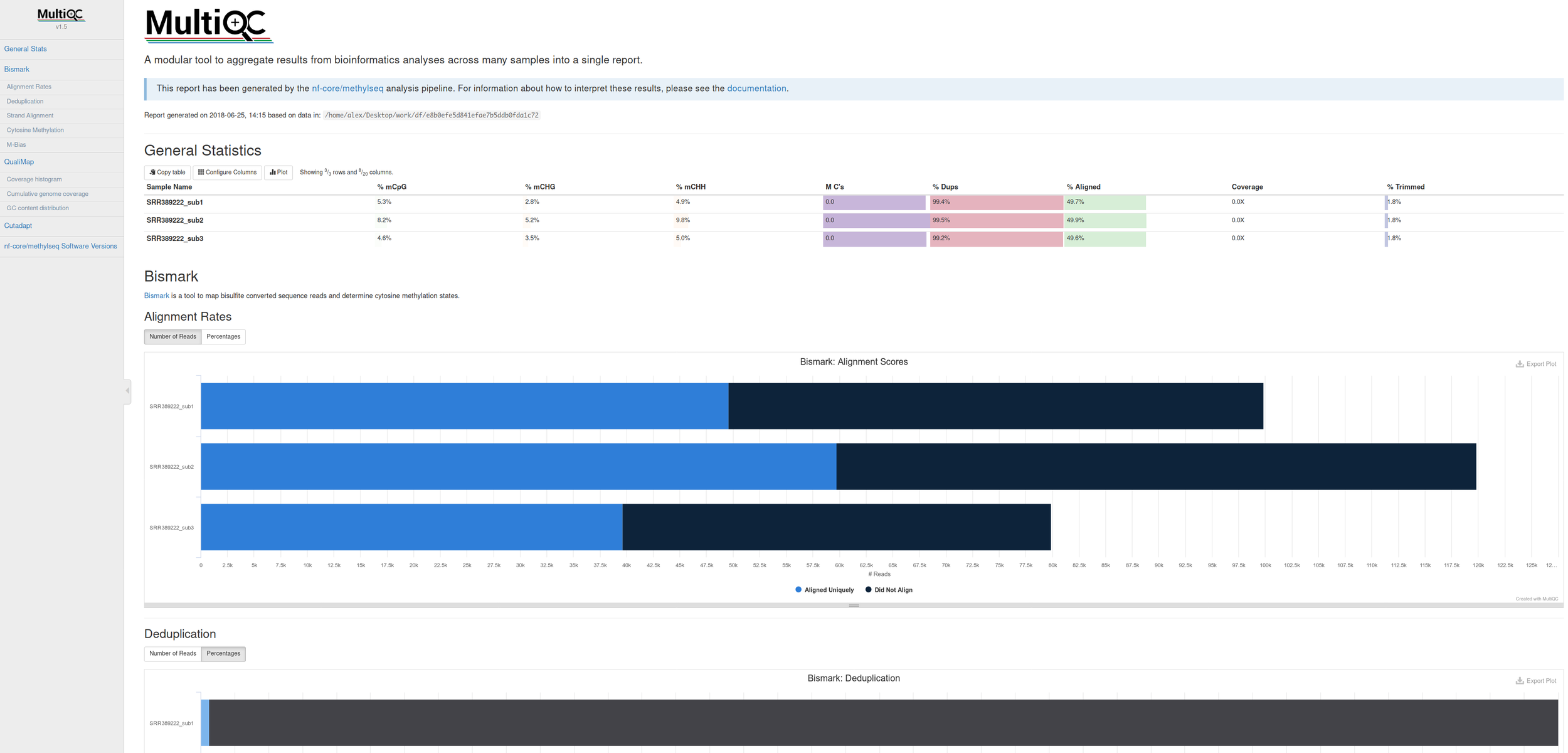
Task: Open the Configure Columns dialog
Action: (x=227, y=173)
